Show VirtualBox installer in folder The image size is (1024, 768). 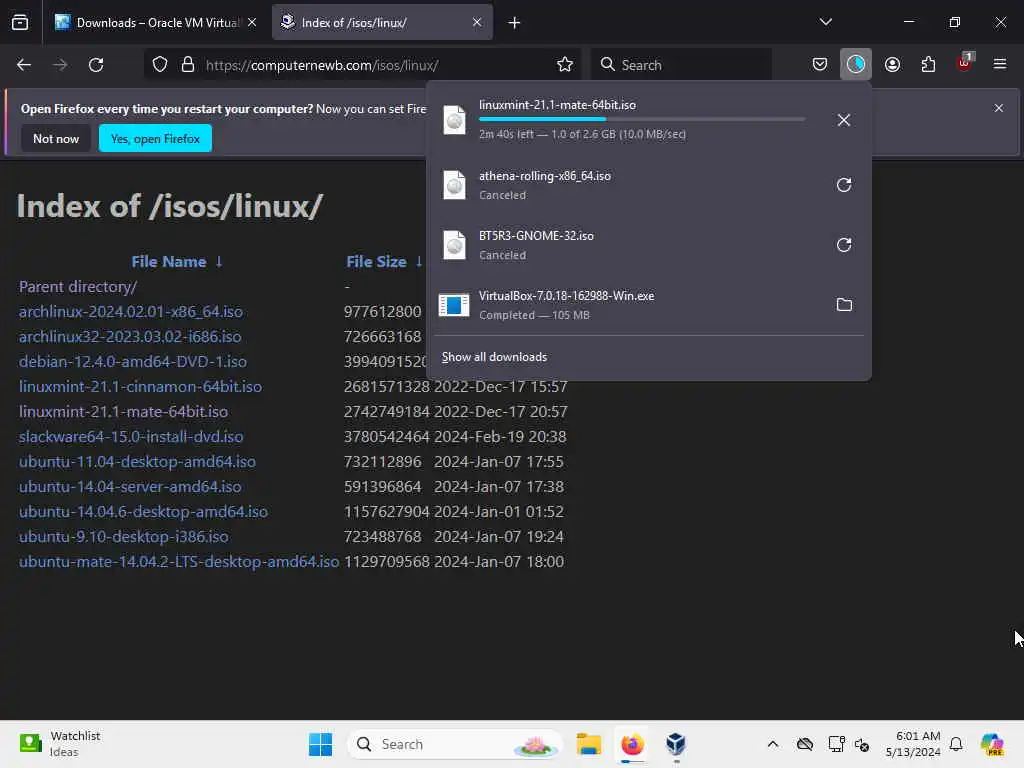tap(844, 305)
